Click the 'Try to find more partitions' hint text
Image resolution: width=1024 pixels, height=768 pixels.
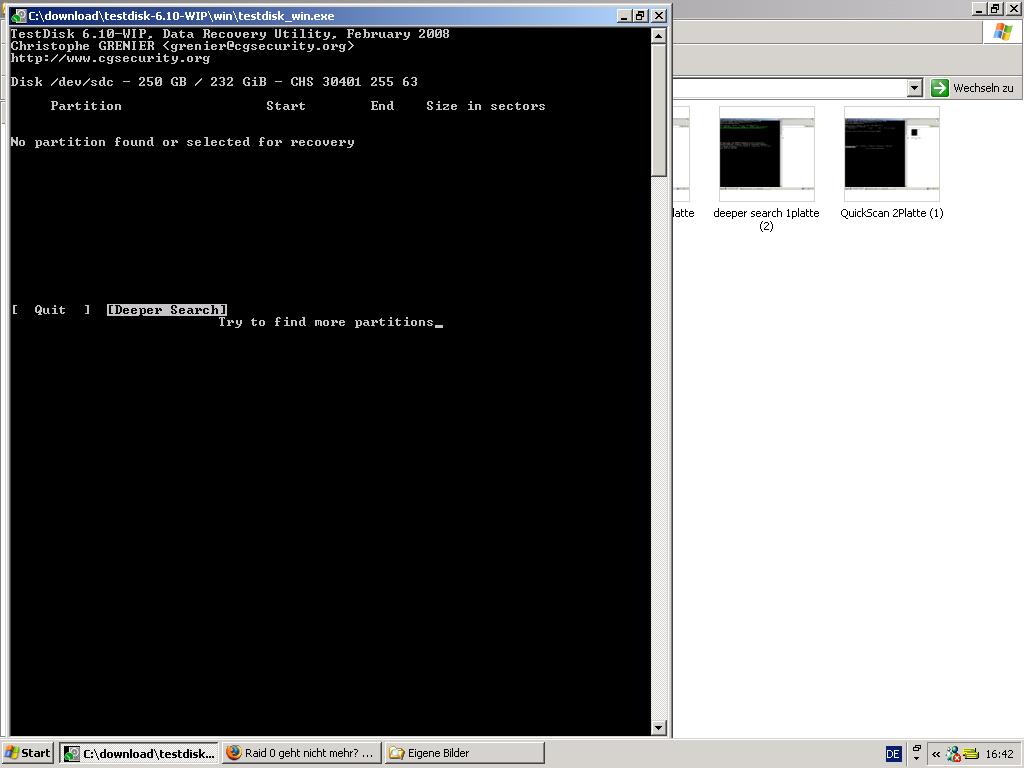(x=326, y=322)
